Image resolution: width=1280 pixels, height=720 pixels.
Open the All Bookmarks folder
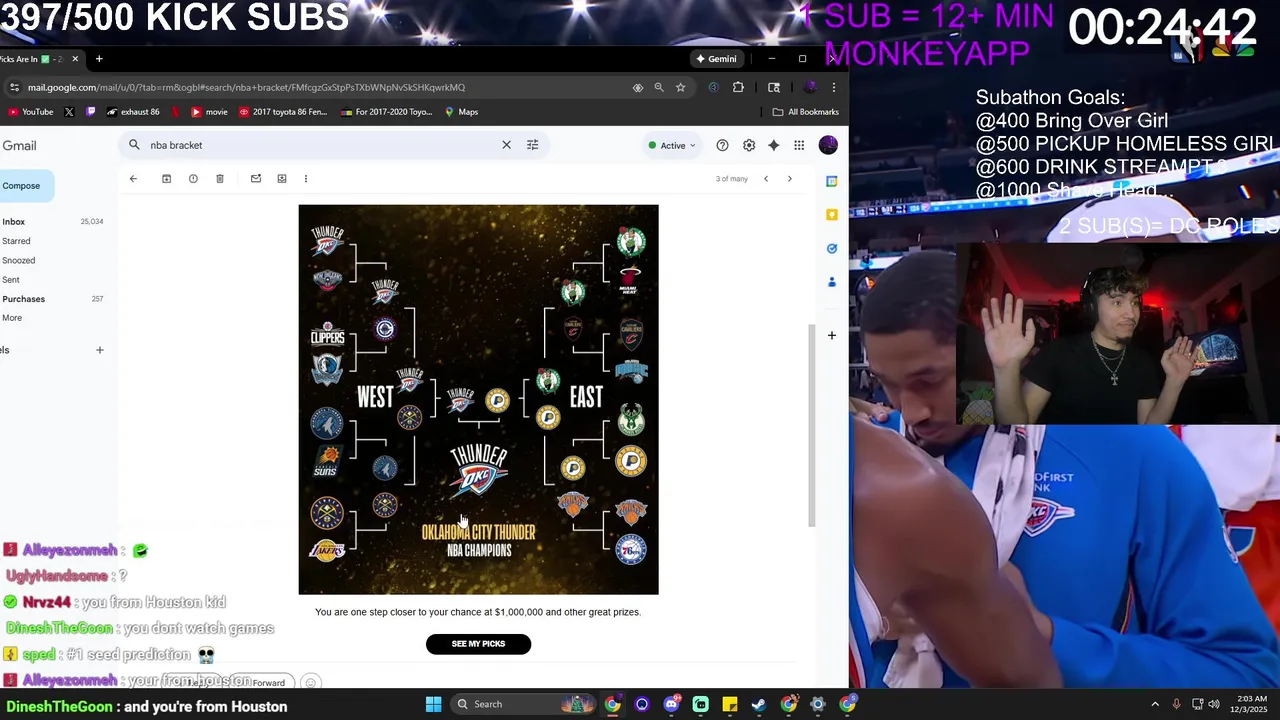[806, 112]
